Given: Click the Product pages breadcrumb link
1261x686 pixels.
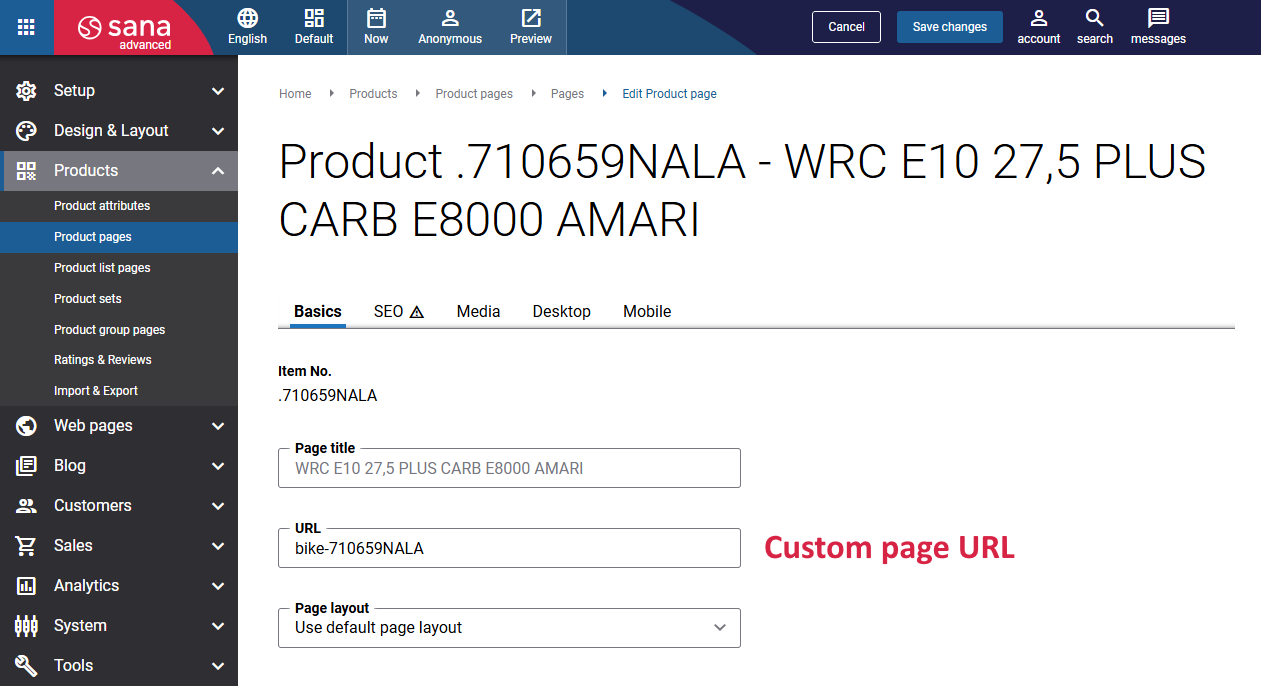Looking at the screenshot, I should (474, 94).
